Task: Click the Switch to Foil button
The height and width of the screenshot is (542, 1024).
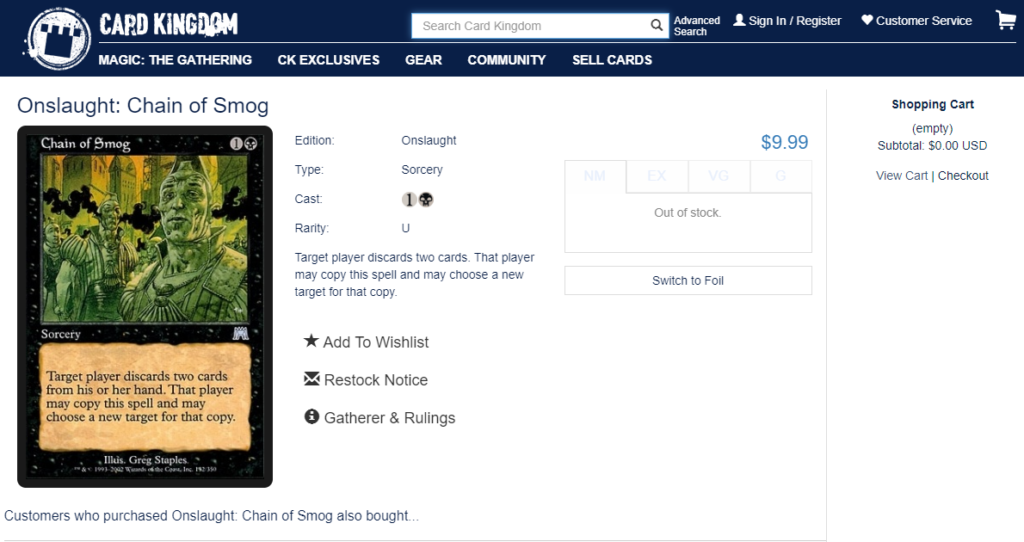Action: tap(688, 281)
